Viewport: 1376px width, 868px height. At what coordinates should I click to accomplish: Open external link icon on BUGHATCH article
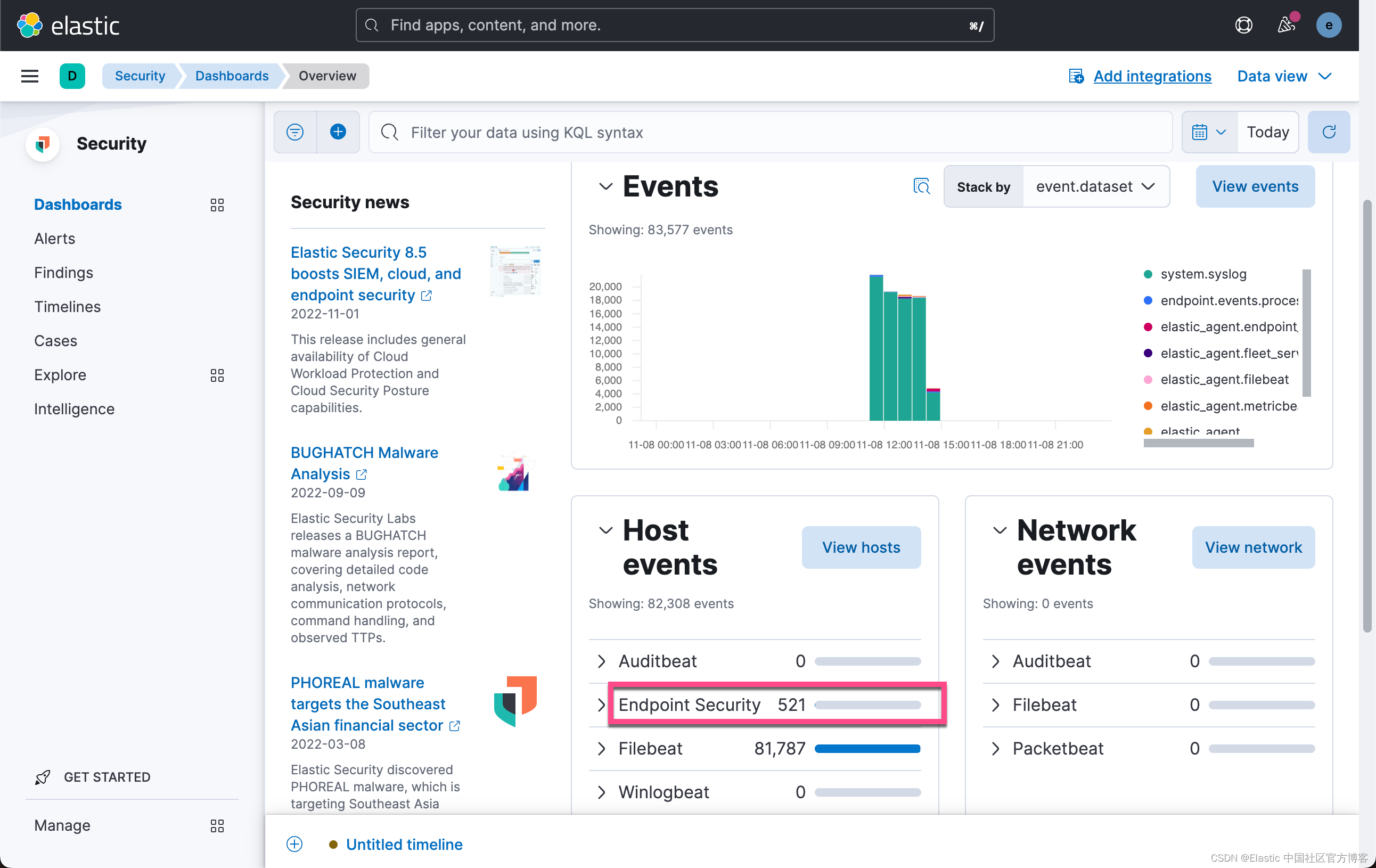tap(361, 474)
